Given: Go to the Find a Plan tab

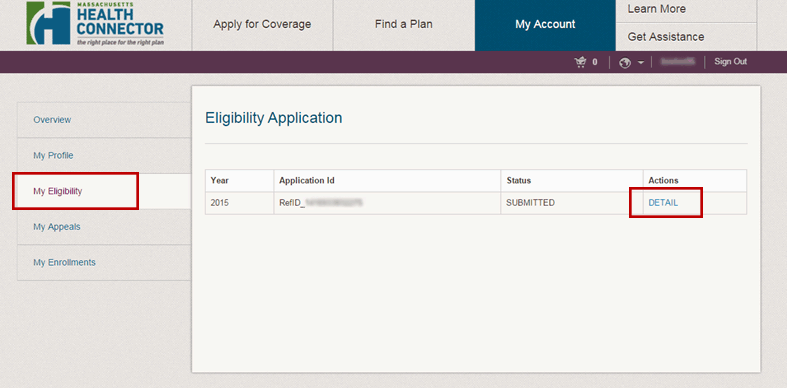Looking at the screenshot, I should coord(404,25).
